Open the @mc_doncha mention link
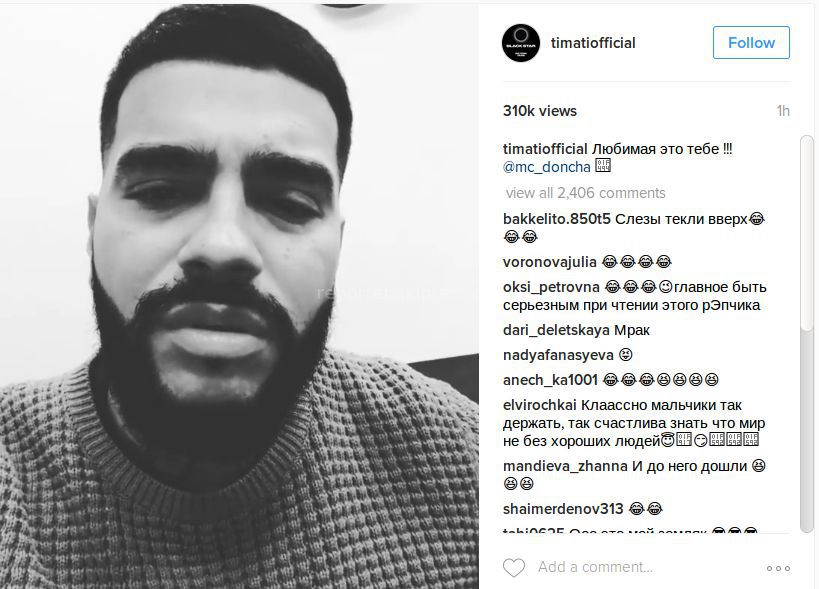This screenshot has width=819, height=589. [546, 167]
